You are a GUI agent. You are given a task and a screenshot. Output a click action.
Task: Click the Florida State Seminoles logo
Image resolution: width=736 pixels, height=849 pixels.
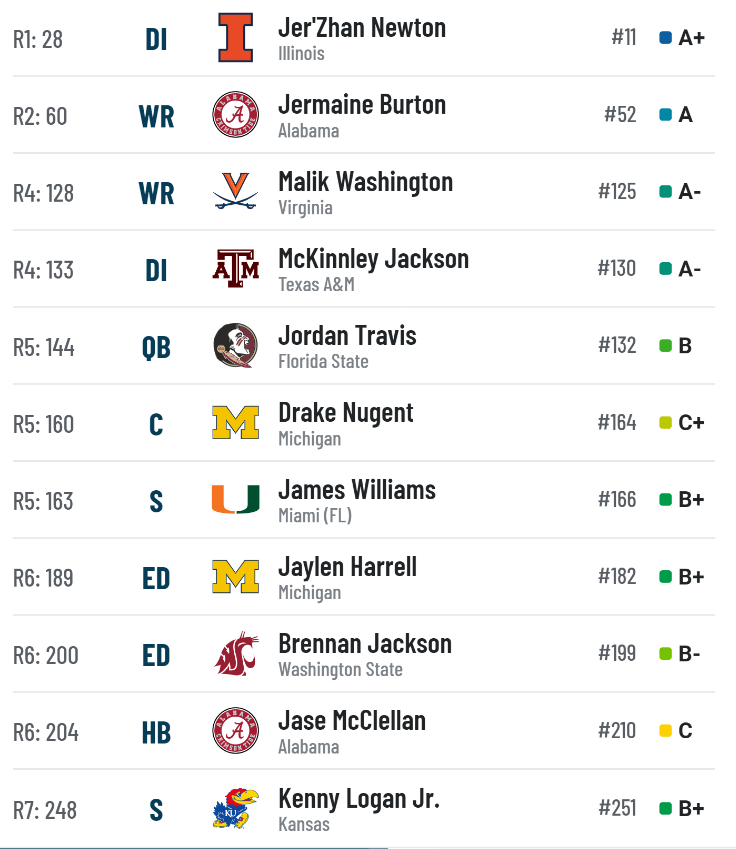pyautogui.click(x=235, y=345)
